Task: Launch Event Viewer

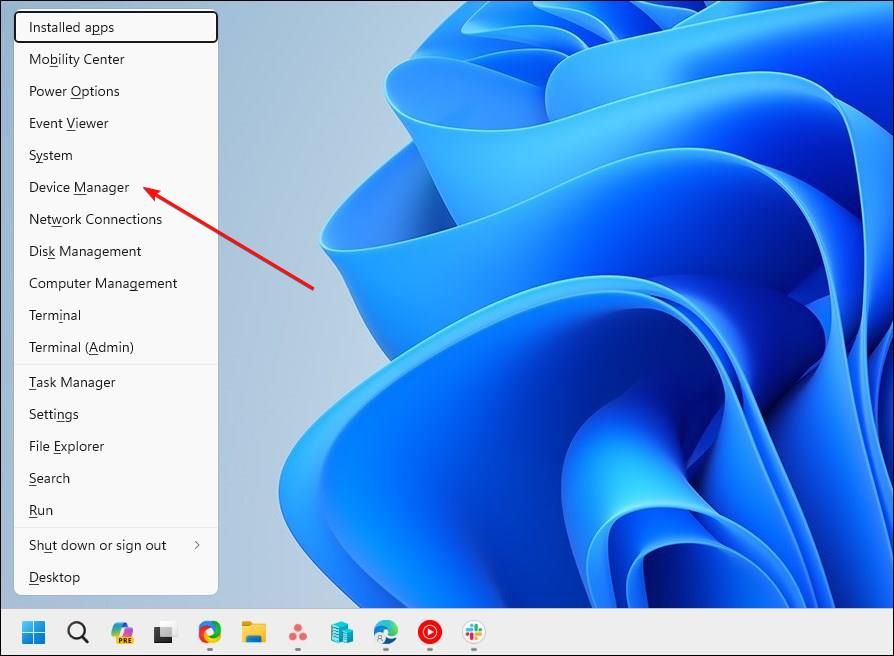Action: tap(68, 123)
